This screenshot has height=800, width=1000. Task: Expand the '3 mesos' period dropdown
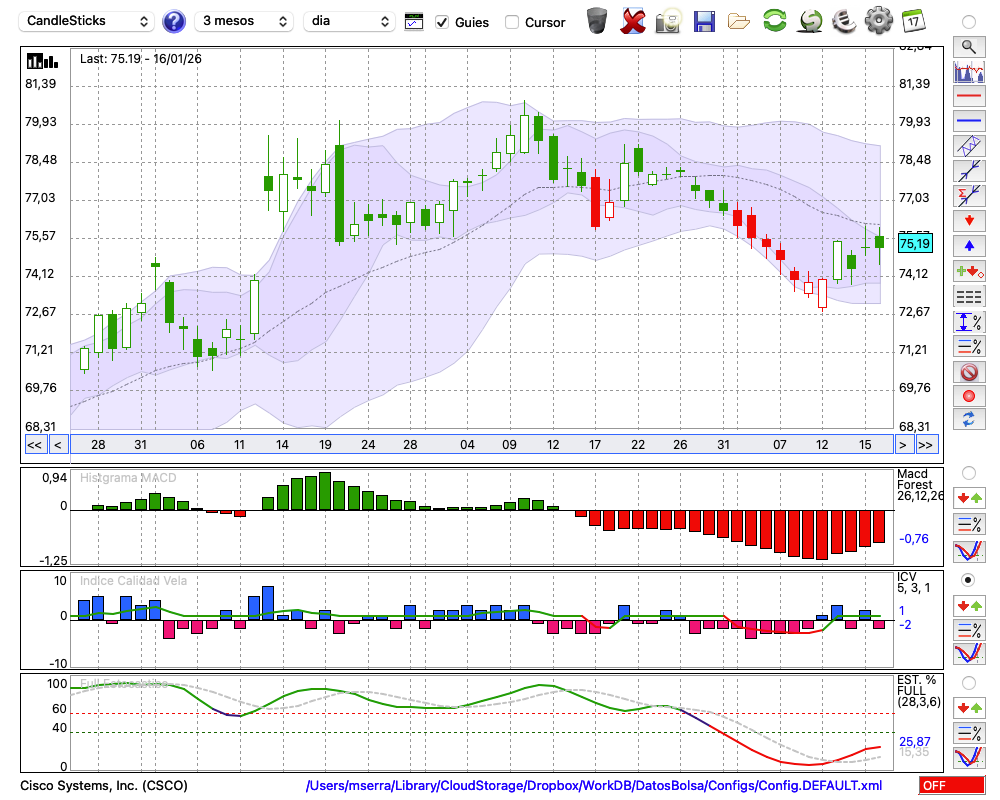click(244, 21)
